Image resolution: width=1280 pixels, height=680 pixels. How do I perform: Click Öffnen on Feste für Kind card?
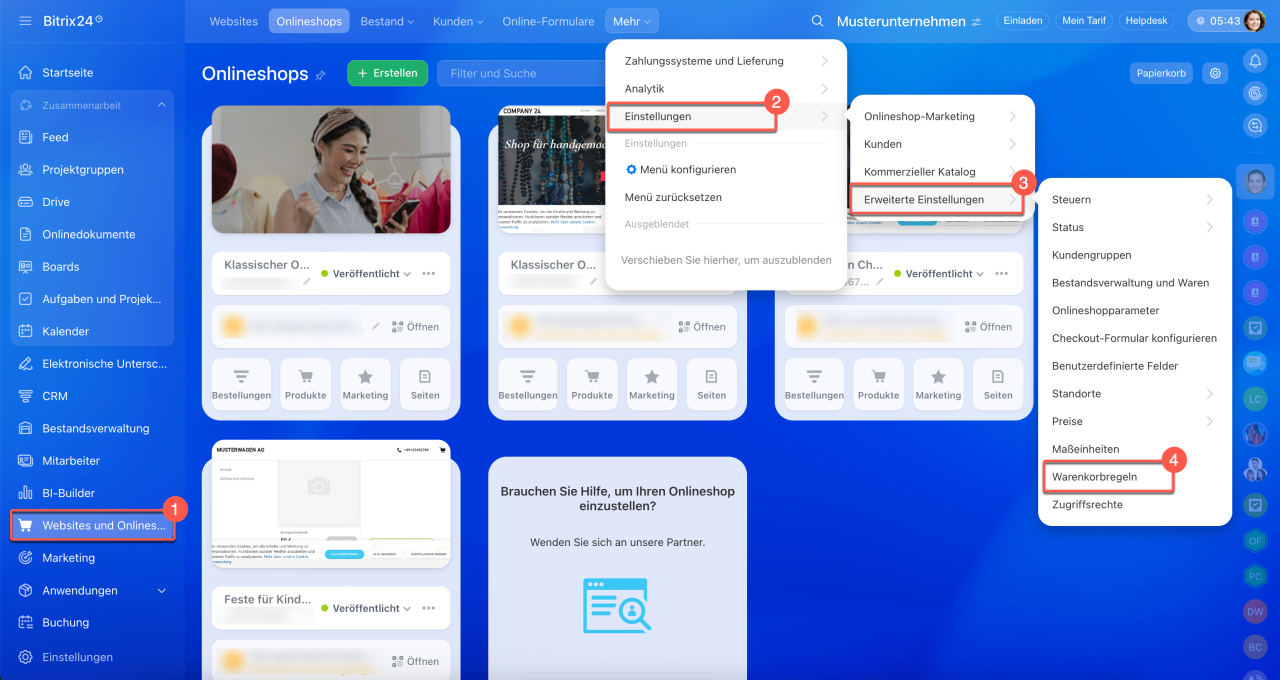point(415,661)
